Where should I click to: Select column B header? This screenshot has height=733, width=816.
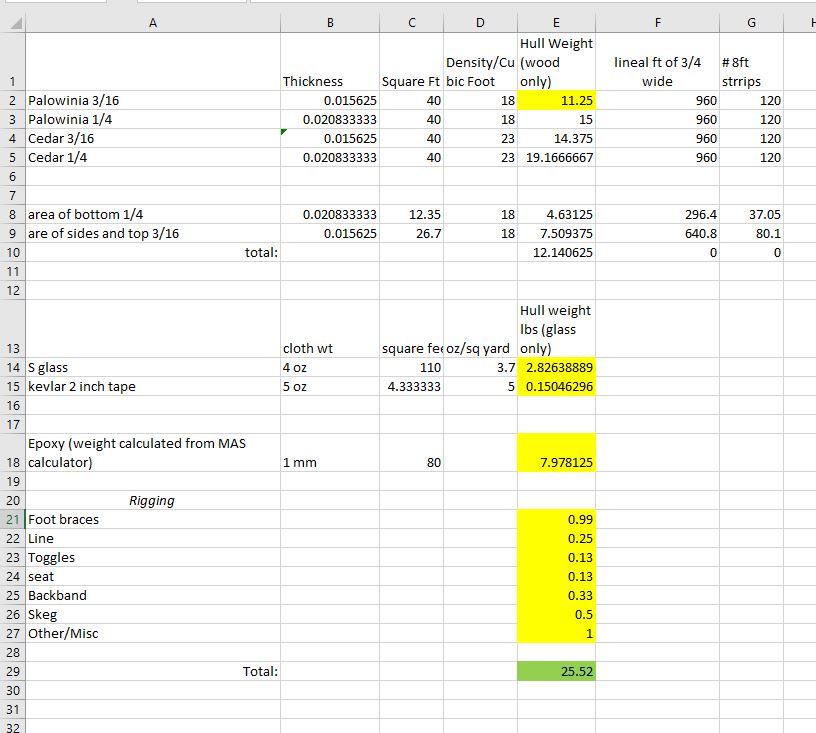click(330, 23)
